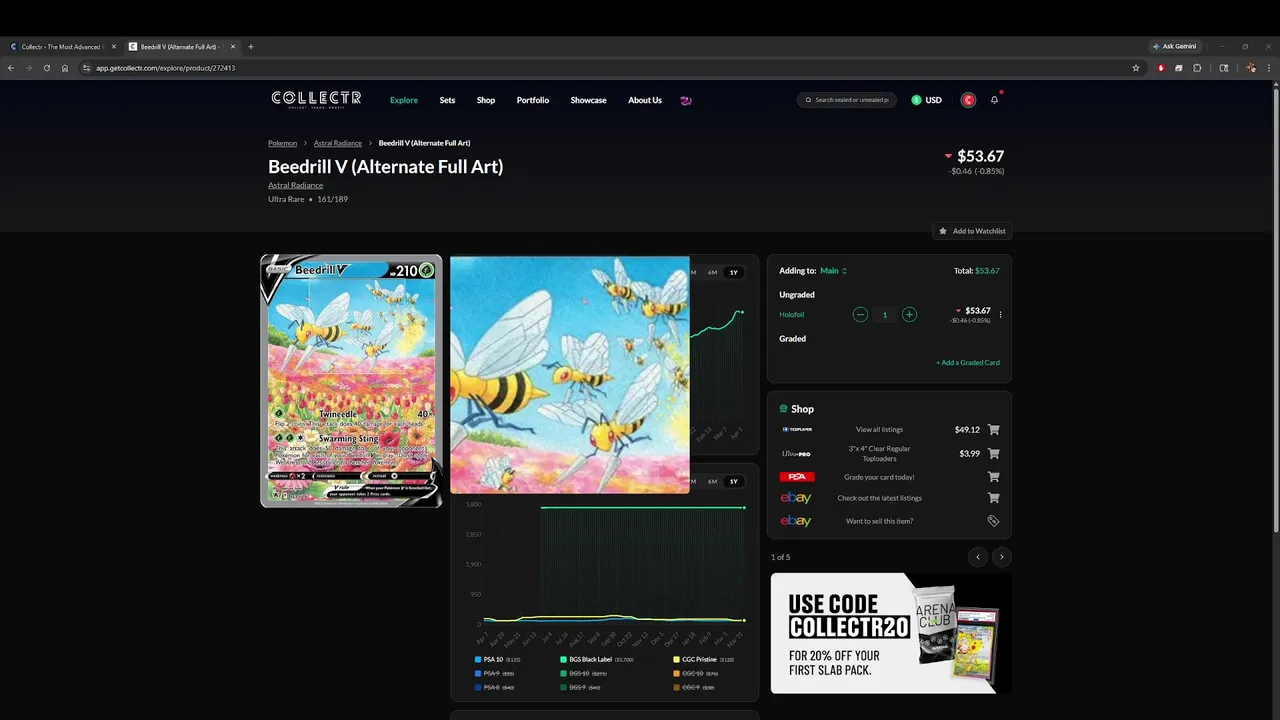The image size is (1280, 720).
Task: Click Astral Radiance set link under title
Action: 295,185
